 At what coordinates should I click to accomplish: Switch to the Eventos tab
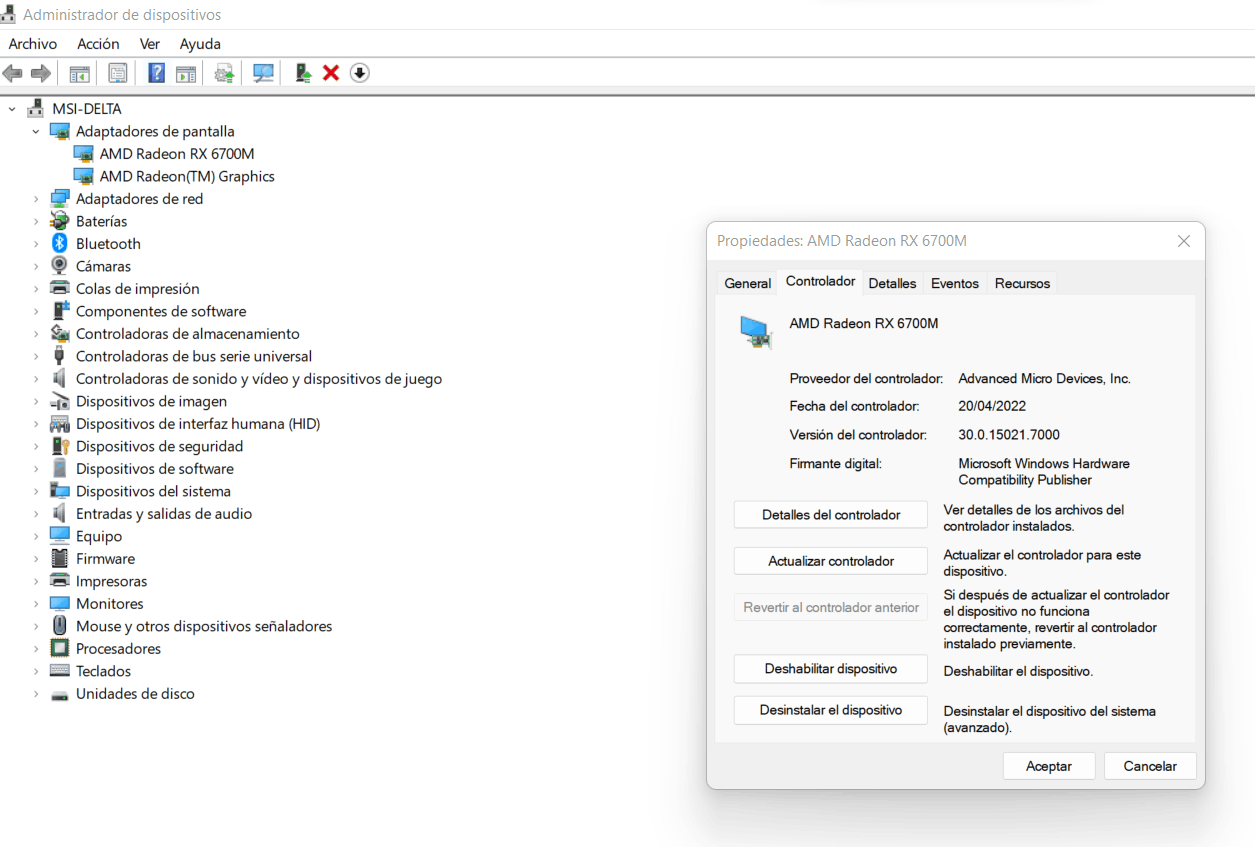pos(955,283)
